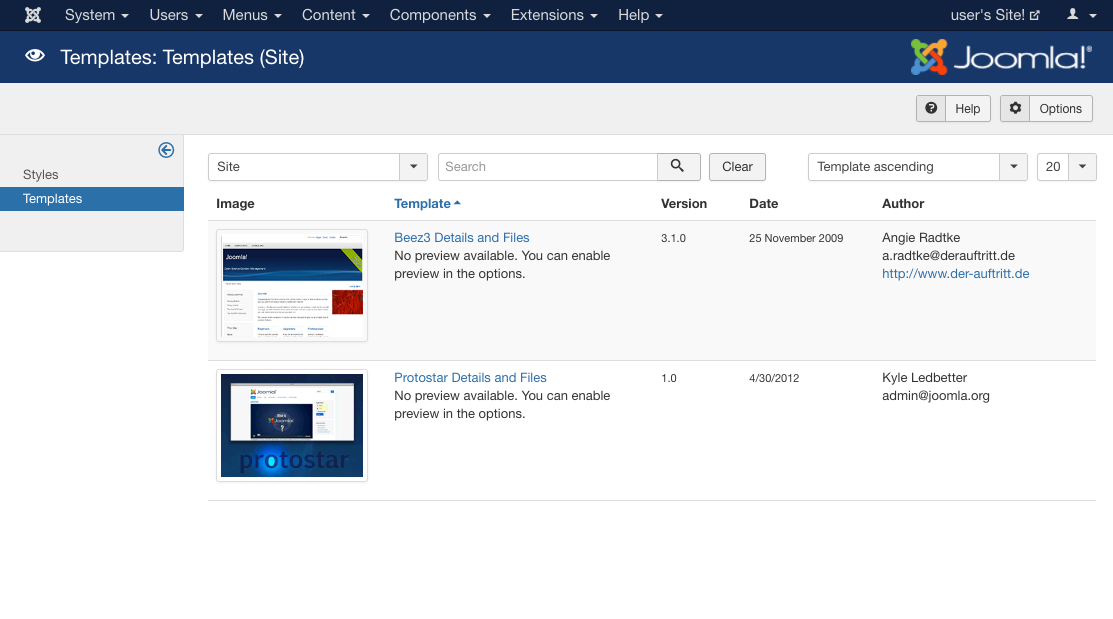Click version 1.0 cell

coord(669,378)
